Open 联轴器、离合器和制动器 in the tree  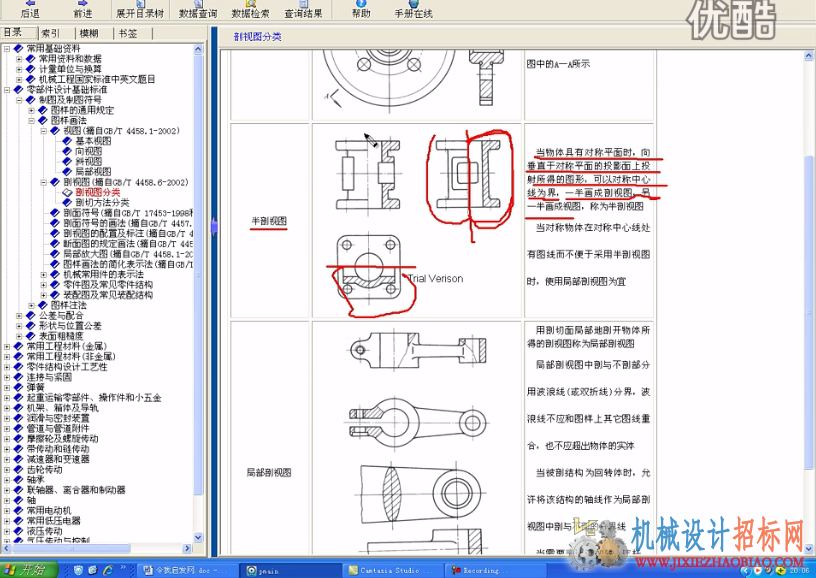point(76,490)
